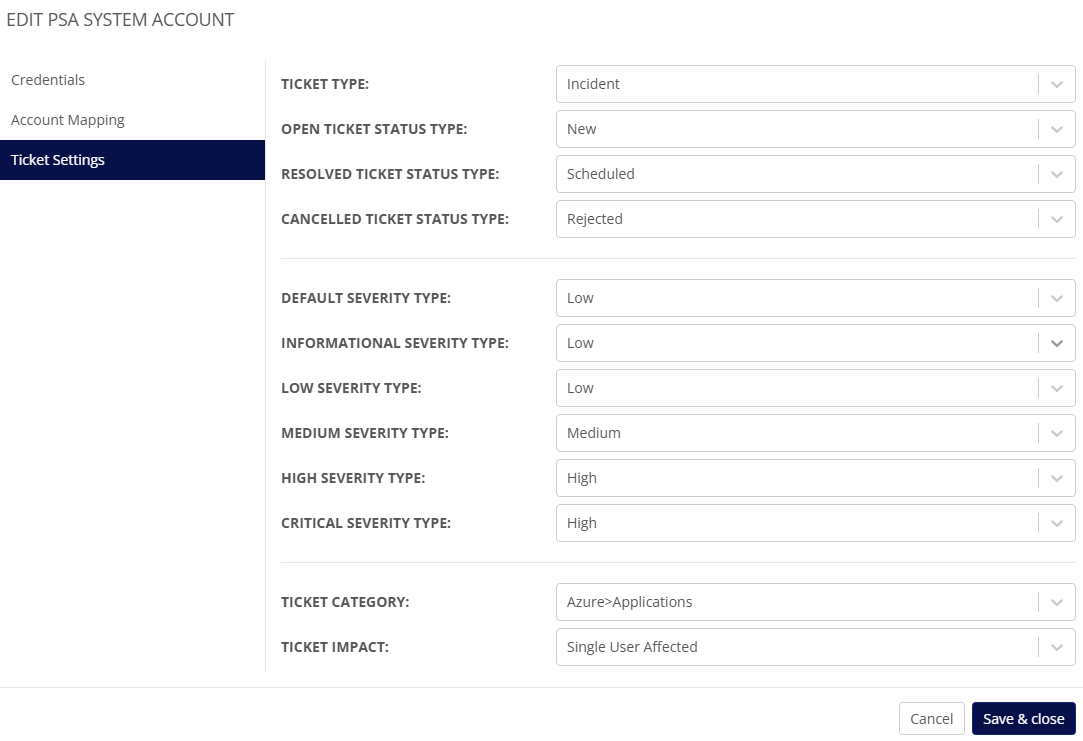This screenshot has width=1083, height=741.
Task: Click the Resolved Ticket Status Type chevron
Action: pos(1057,174)
